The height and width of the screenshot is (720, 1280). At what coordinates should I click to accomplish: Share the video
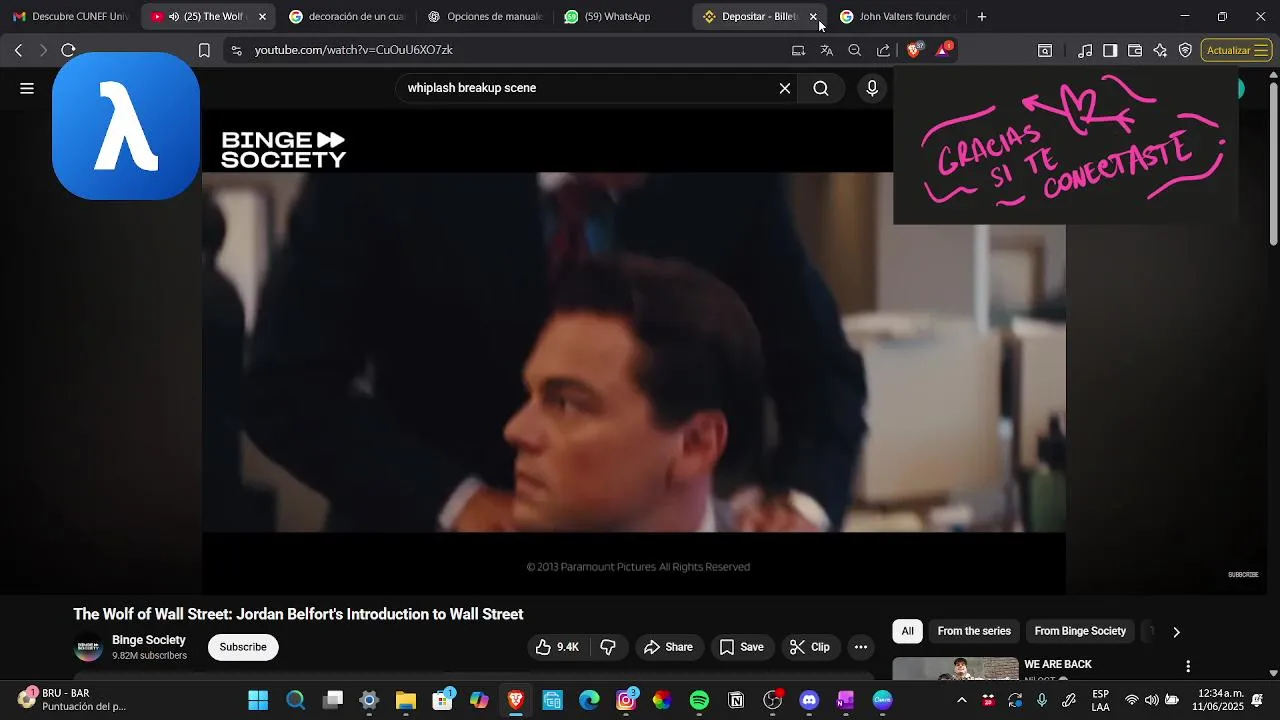(x=668, y=647)
